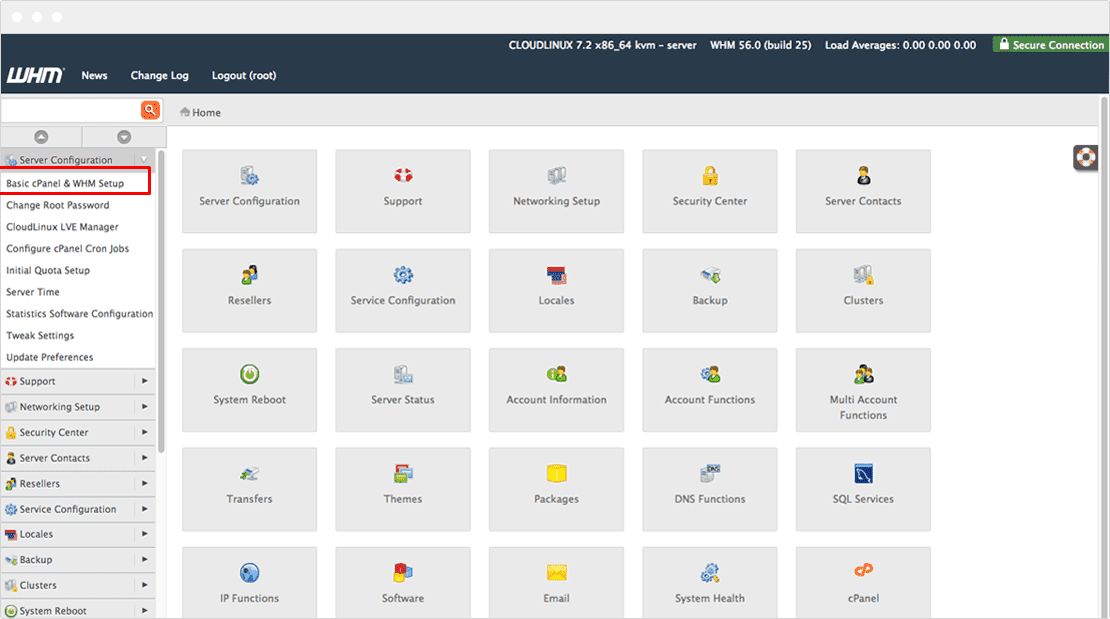Open the Packages box tile
The height and width of the screenshot is (619, 1110).
tap(556, 489)
